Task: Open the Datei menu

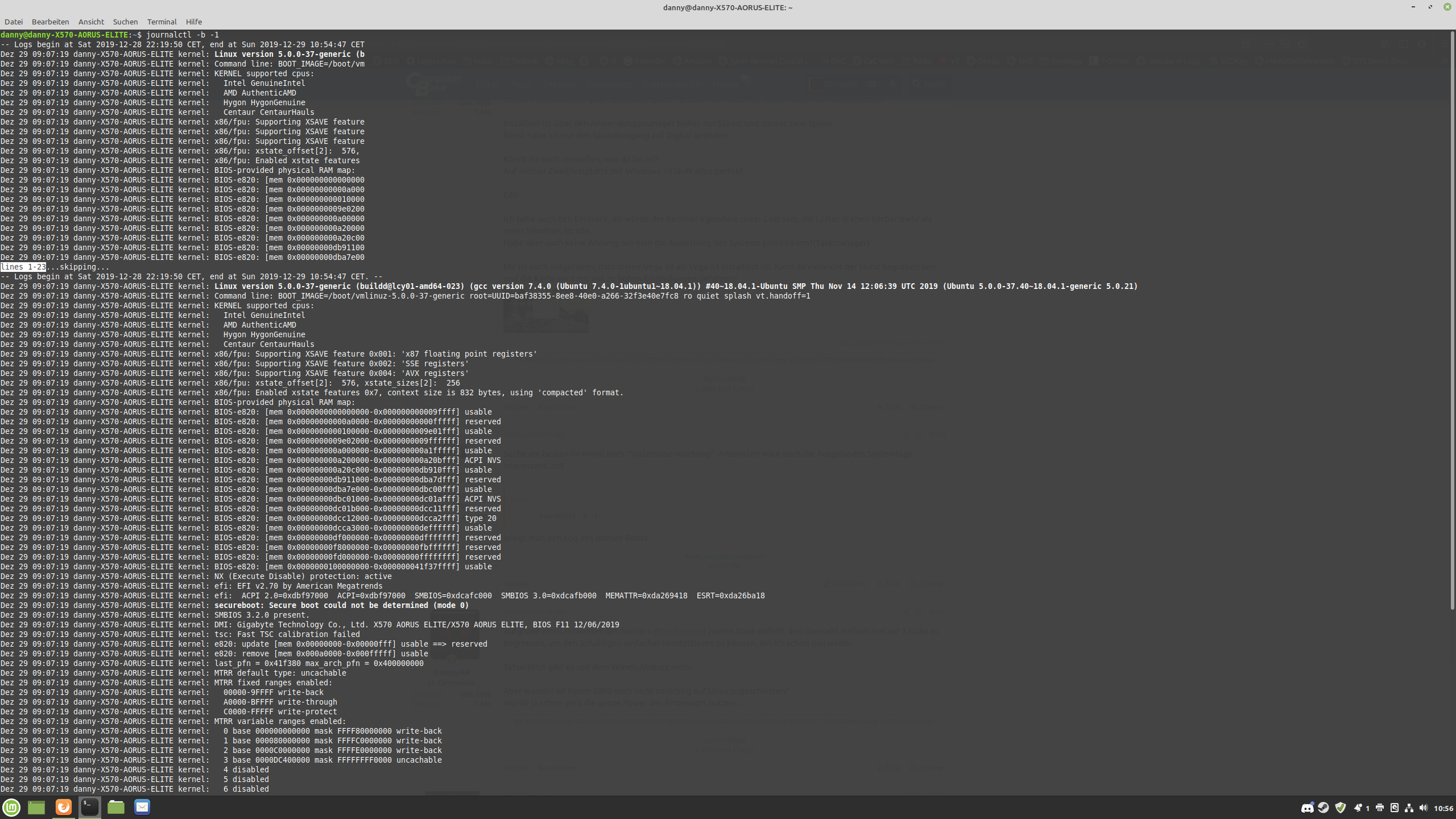Action: pos(14,22)
